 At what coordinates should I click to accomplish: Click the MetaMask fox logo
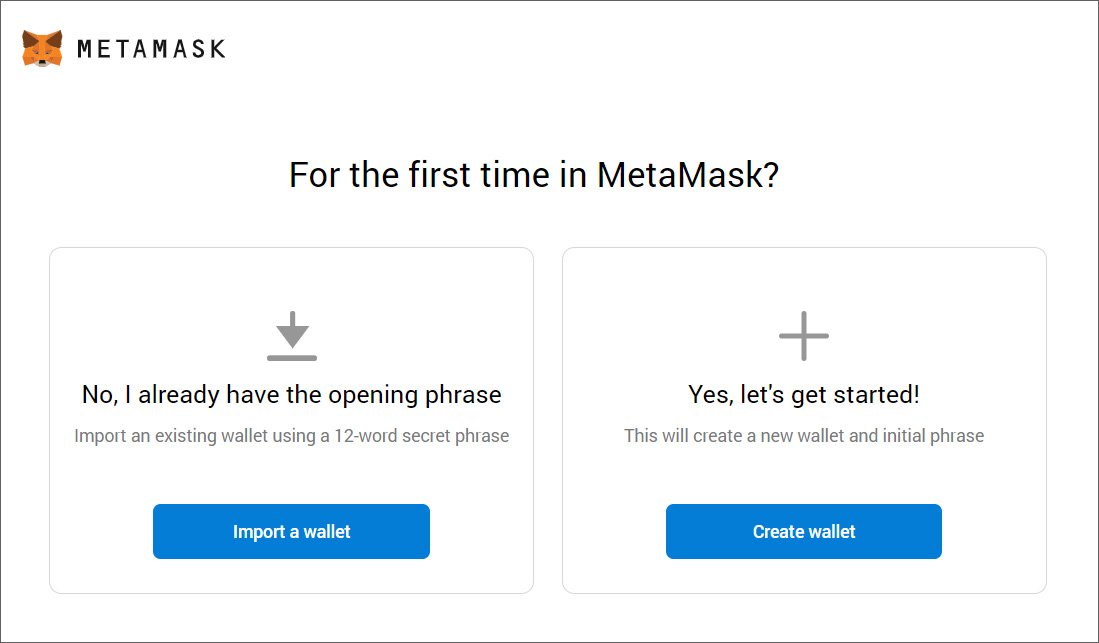click(42, 48)
